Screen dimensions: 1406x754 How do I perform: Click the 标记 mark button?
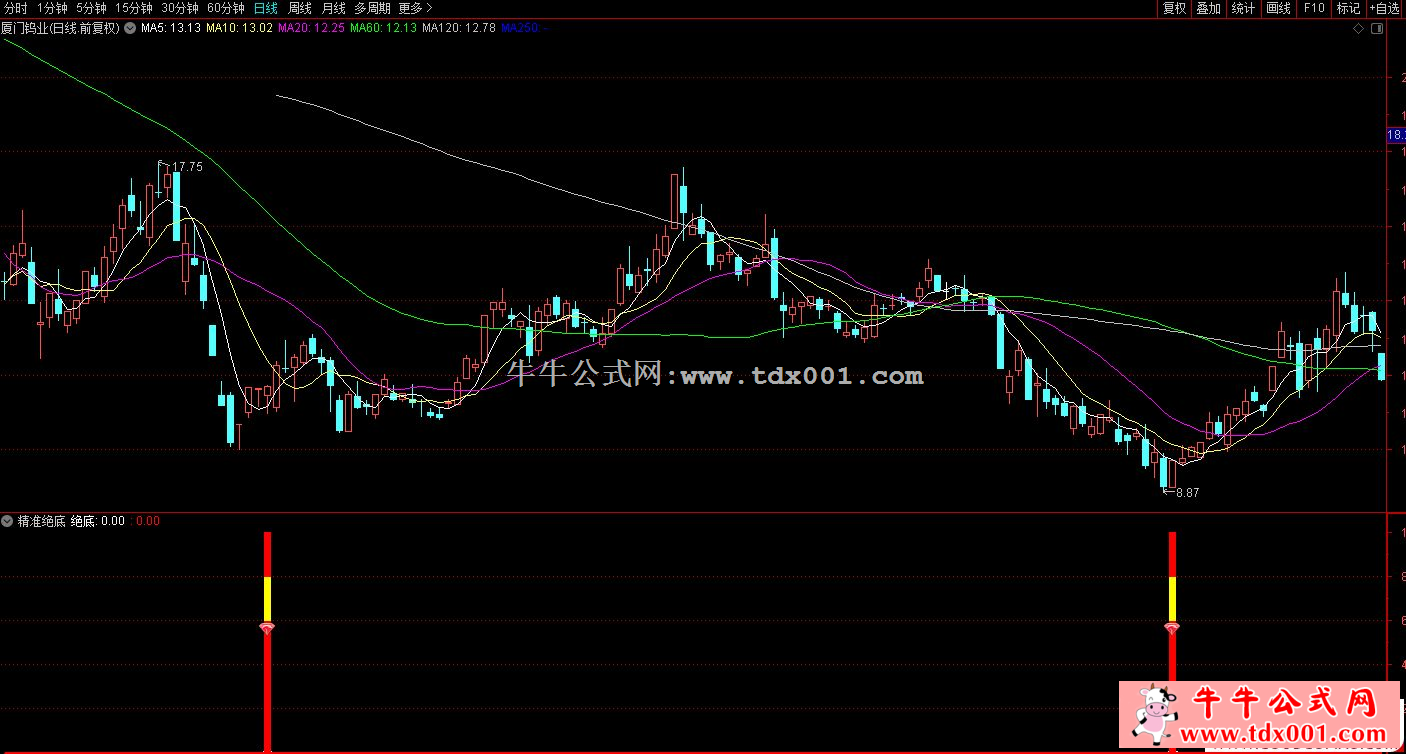pos(1348,8)
